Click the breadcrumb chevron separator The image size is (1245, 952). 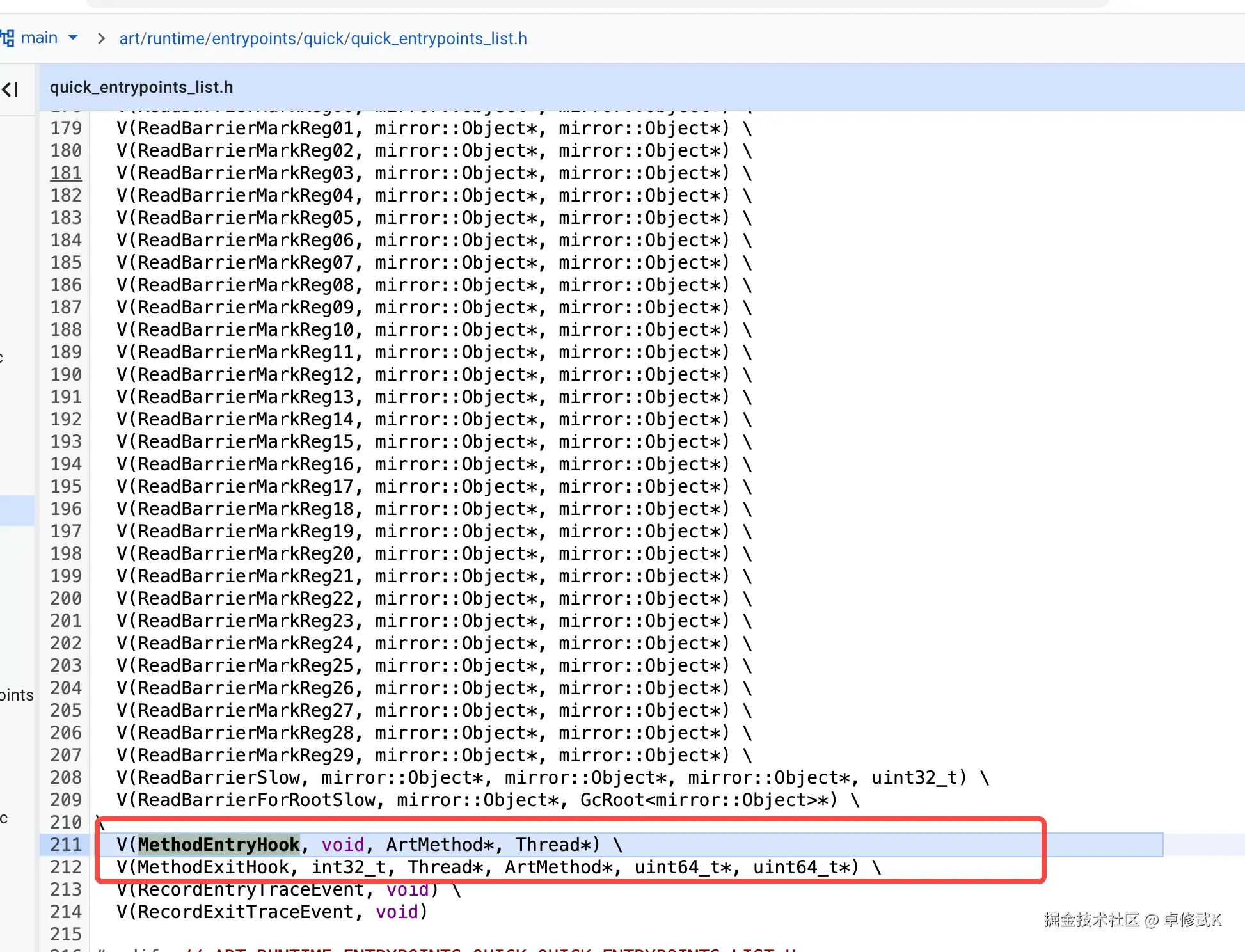pyautogui.click(x=101, y=38)
